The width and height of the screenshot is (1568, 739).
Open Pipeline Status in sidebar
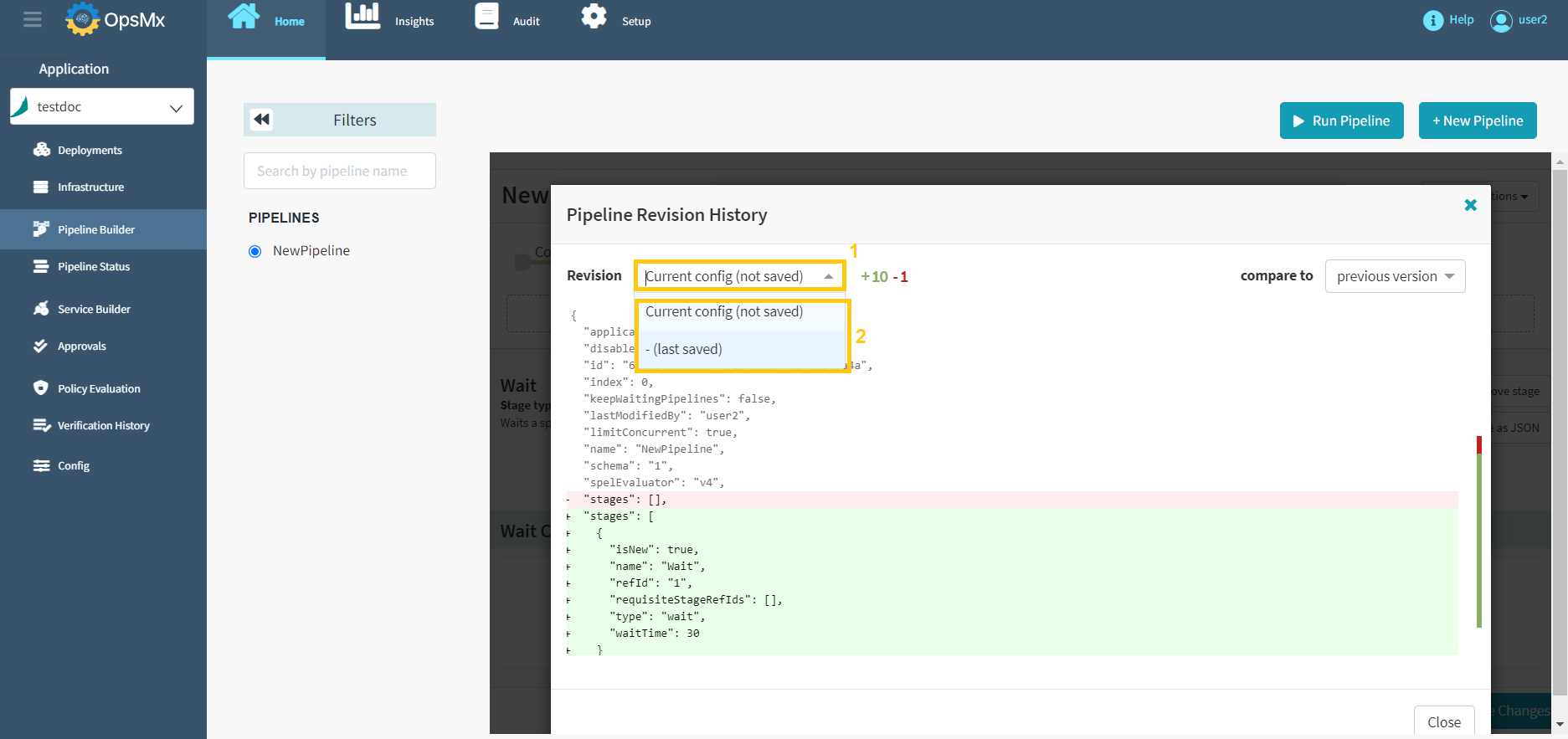pos(94,267)
